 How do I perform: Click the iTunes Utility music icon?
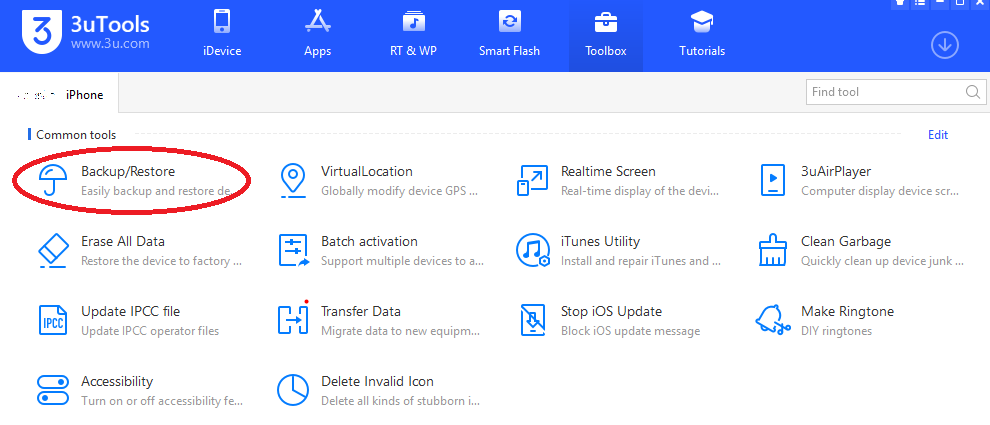pos(533,251)
